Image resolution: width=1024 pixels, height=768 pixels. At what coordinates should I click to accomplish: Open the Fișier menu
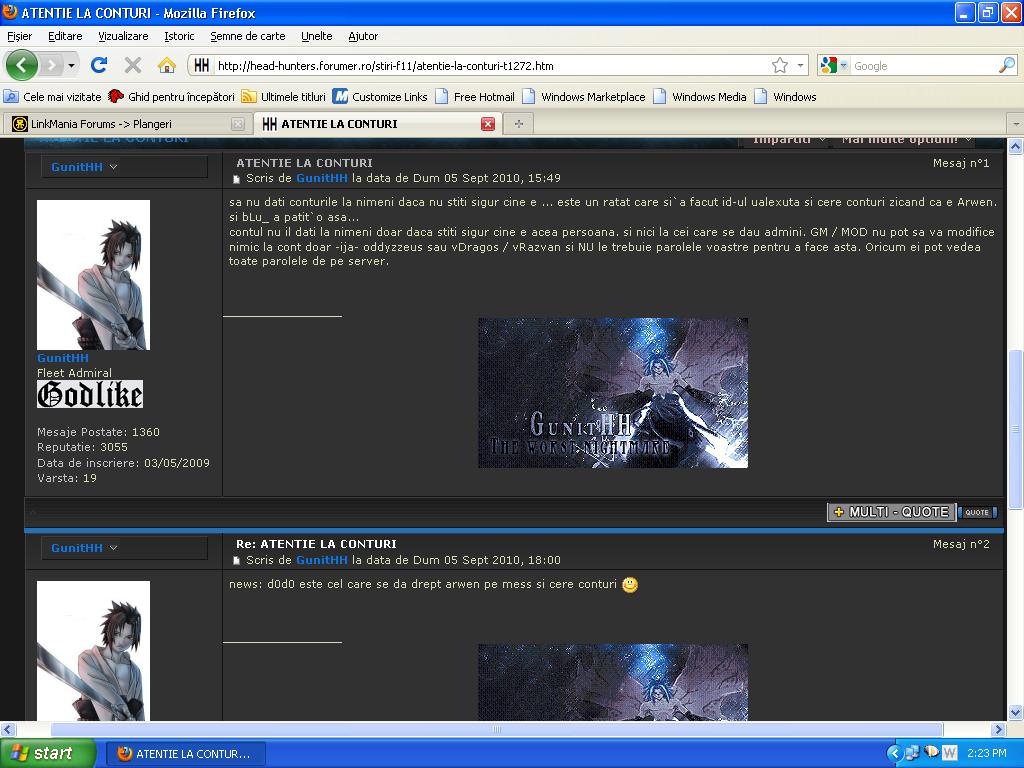[x=20, y=36]
